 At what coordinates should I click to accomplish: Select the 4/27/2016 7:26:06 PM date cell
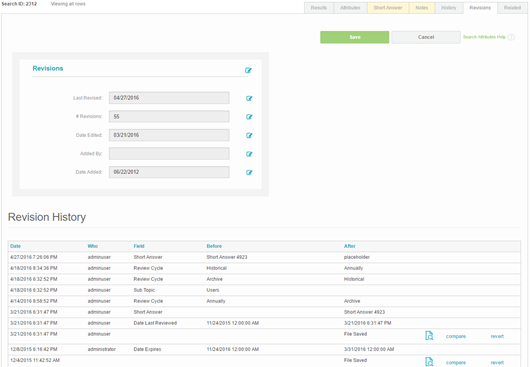coord(34,257)
